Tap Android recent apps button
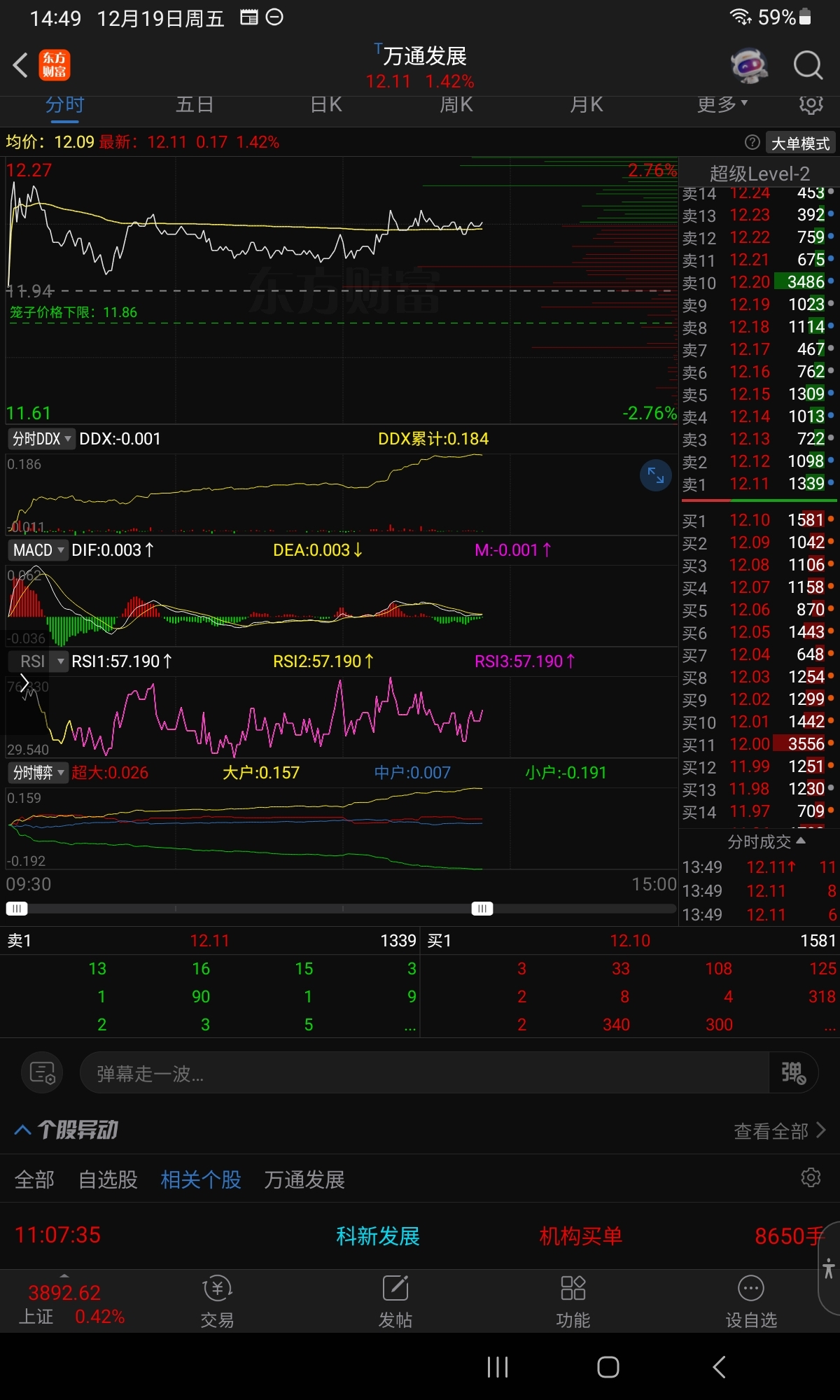 [498, 1367]
